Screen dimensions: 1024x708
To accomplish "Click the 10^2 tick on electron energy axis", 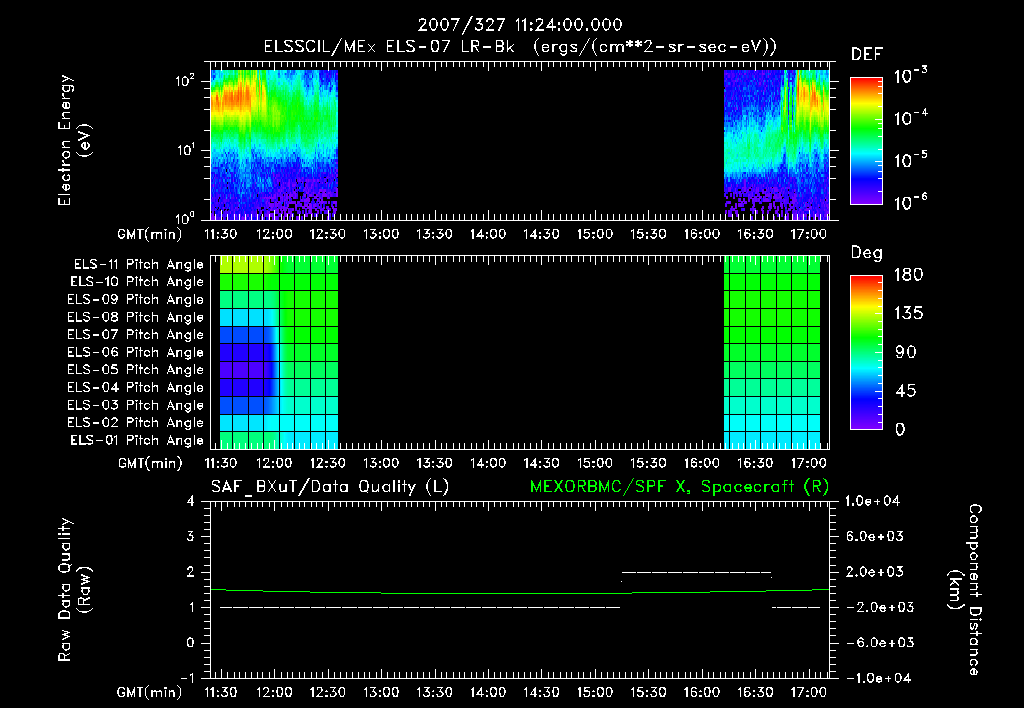I will coord(185,81).
